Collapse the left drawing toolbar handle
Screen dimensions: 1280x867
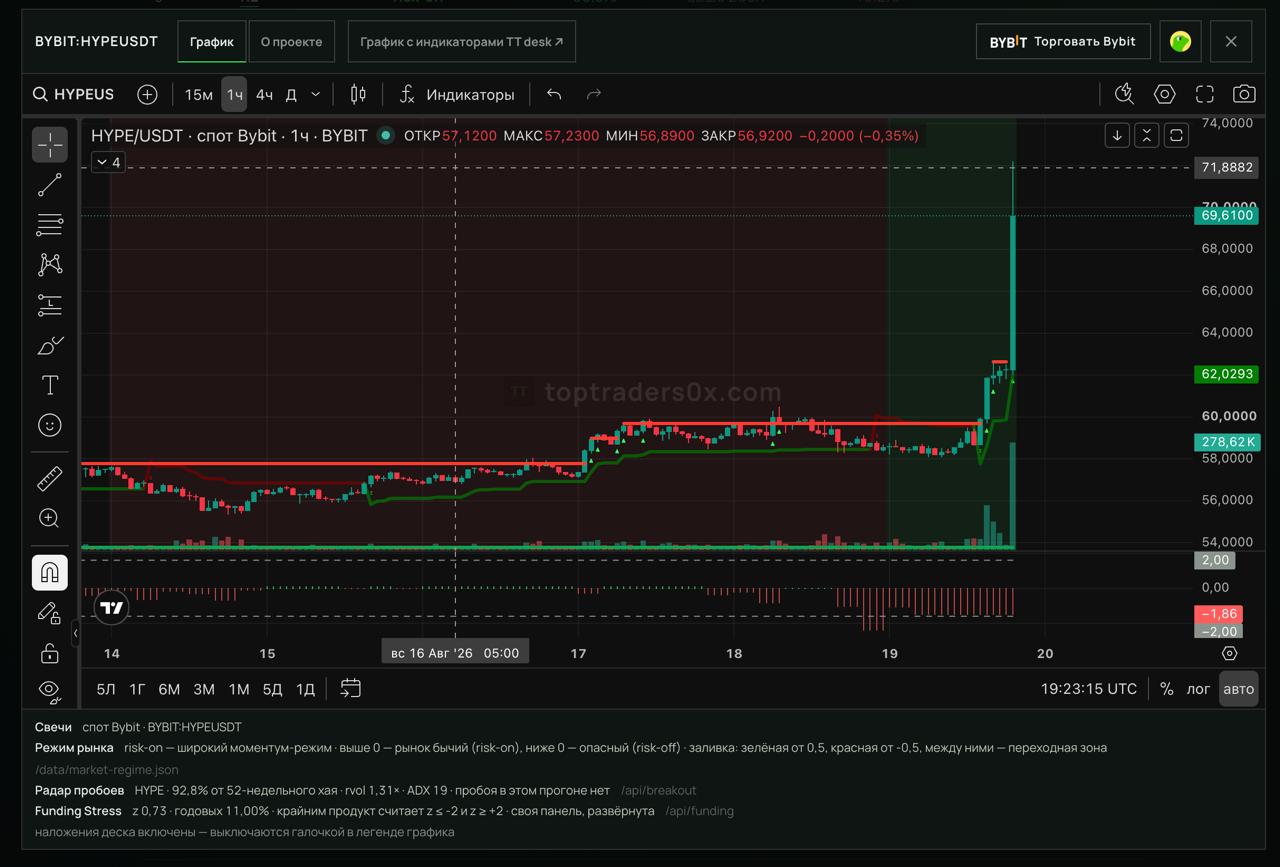tap(76, 633)
